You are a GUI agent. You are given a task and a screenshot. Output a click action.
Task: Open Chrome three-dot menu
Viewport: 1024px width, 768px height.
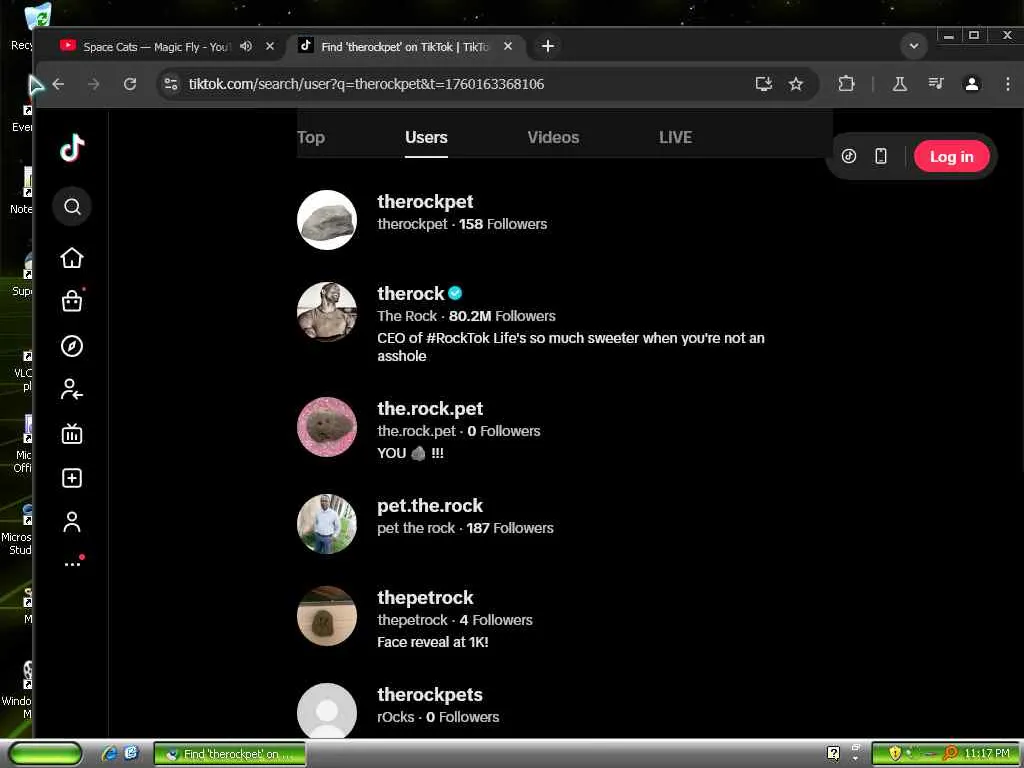[x=1008, y=84]
